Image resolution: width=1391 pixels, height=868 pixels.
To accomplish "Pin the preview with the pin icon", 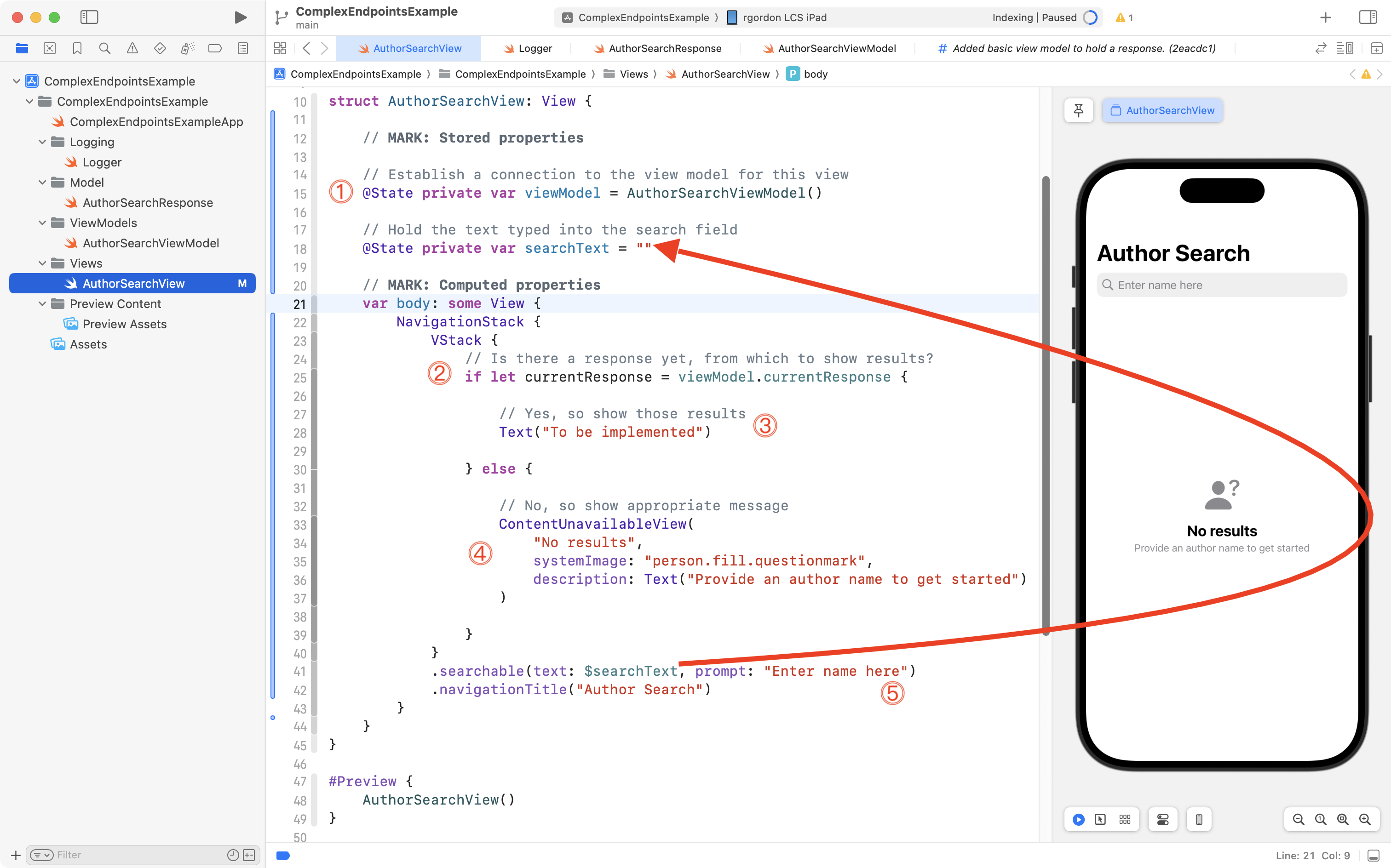I will 1078,110.
